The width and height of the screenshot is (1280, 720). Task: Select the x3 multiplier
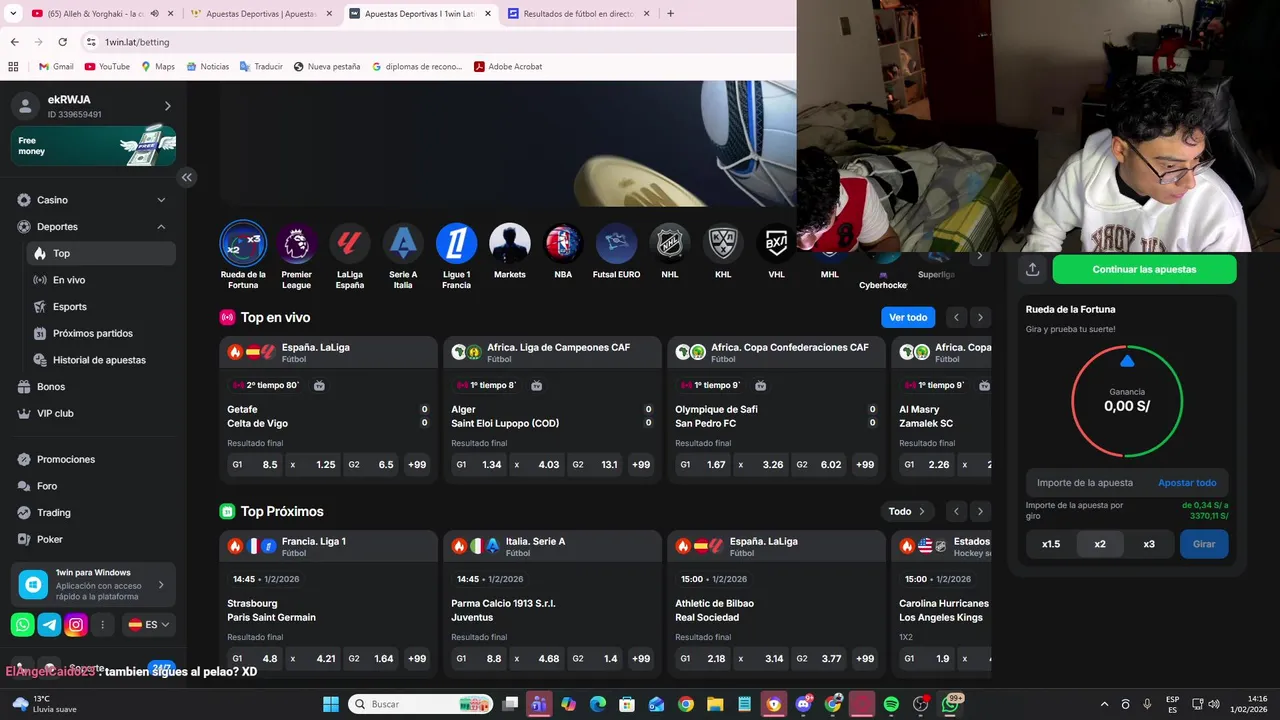(x=1149, y=544)
